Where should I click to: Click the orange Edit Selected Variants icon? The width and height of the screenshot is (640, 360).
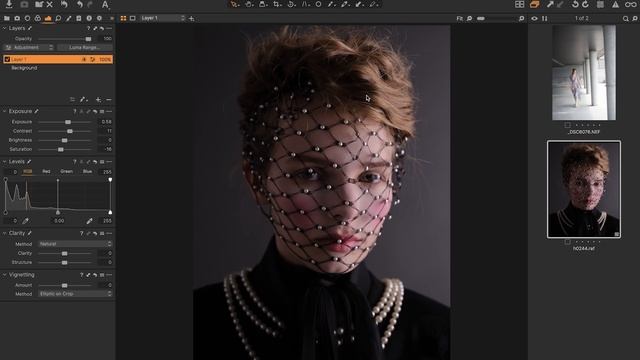(x=534, y=4)
